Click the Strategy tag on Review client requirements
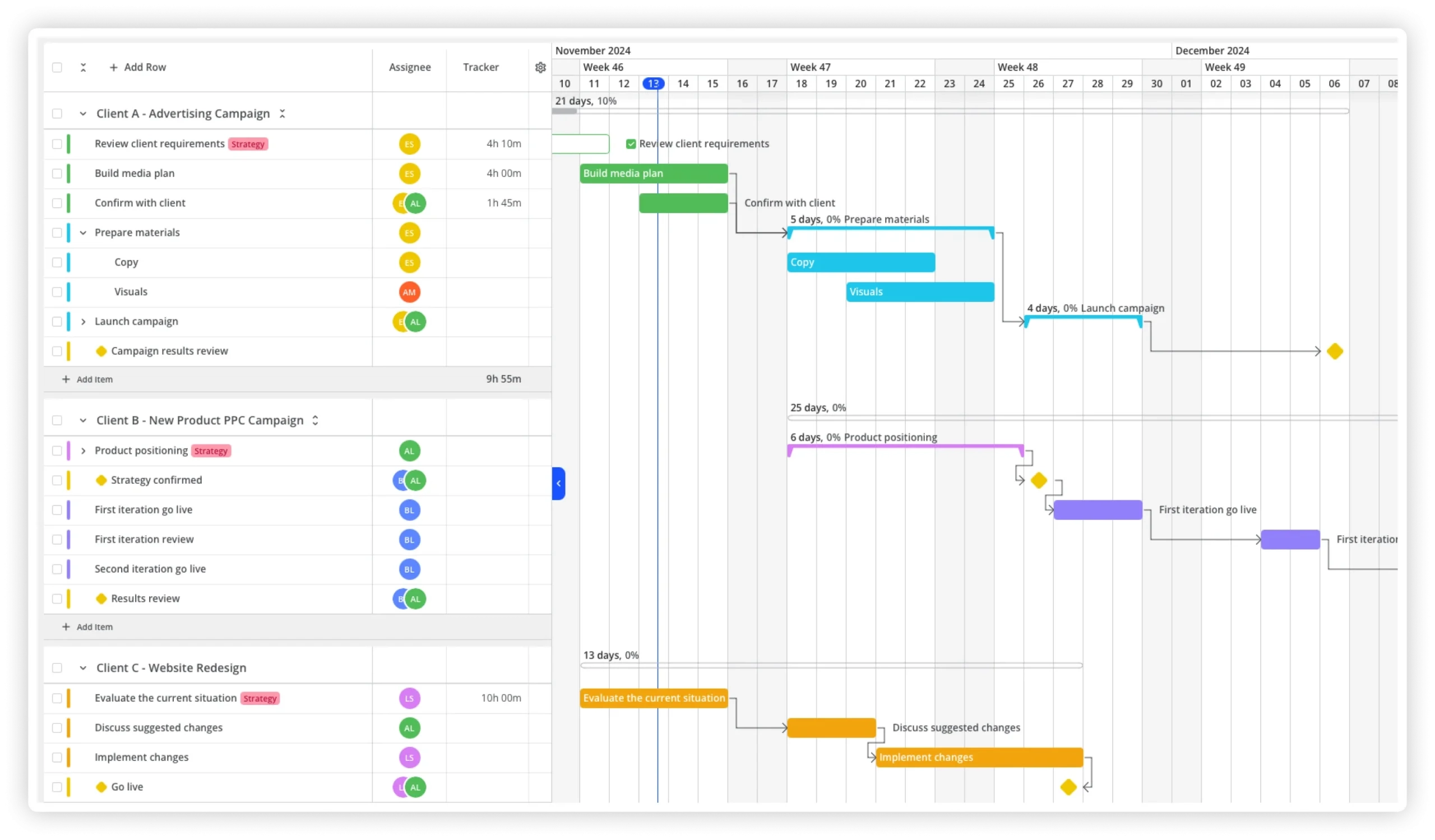 [x=247, y=143]
